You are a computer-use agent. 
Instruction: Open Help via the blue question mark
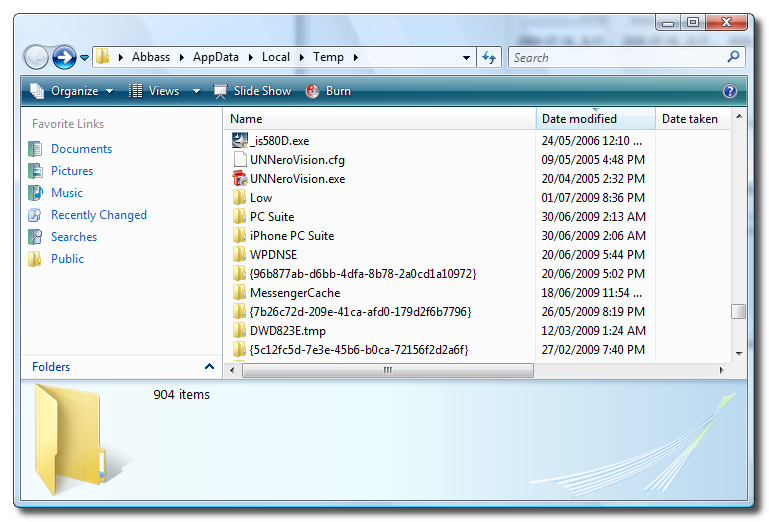coord(730,91)
